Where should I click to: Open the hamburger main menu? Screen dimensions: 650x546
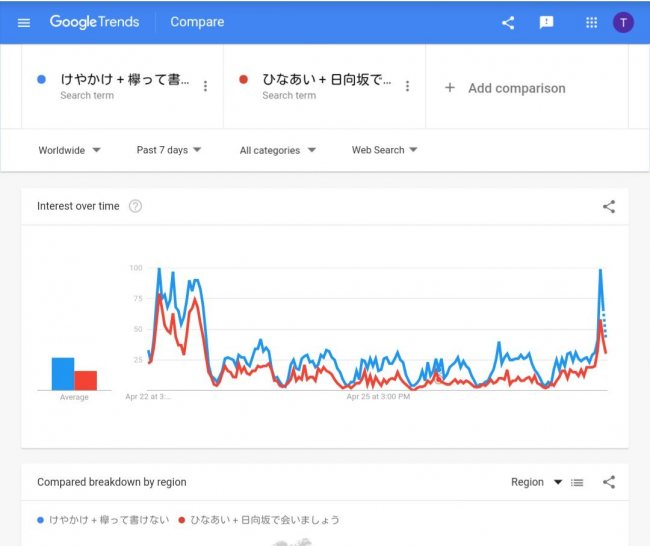click(x=24, y=22)
